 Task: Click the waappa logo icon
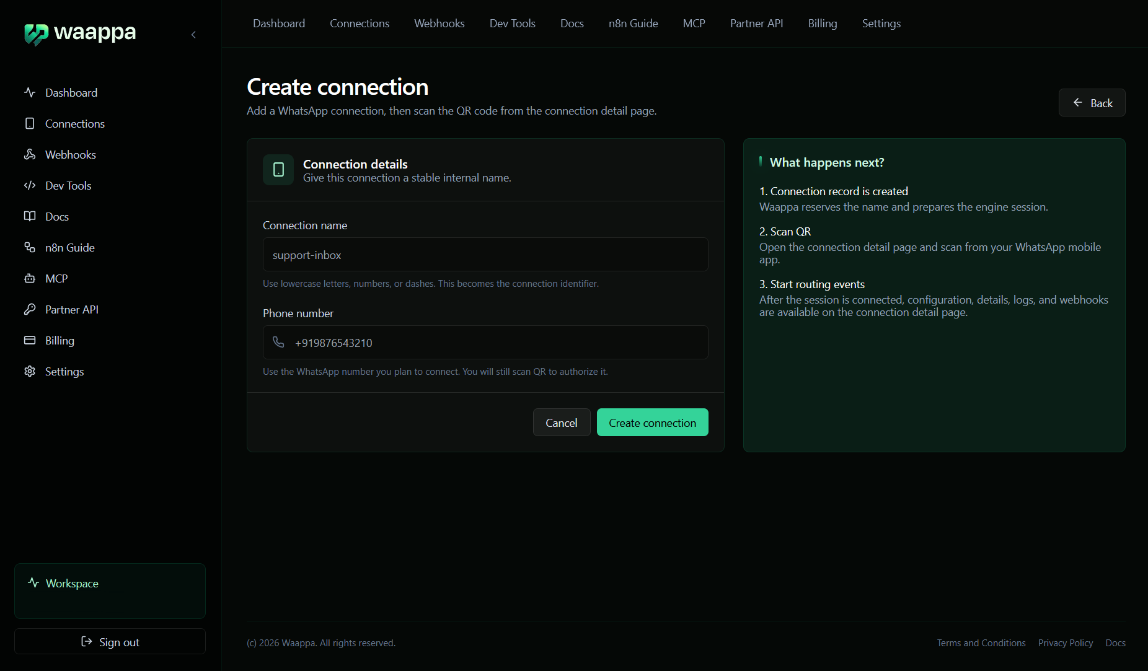click(x=36, y=34)
